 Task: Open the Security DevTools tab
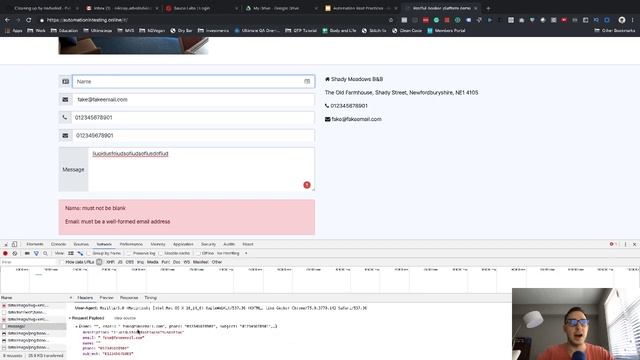(x=208, y=244)
